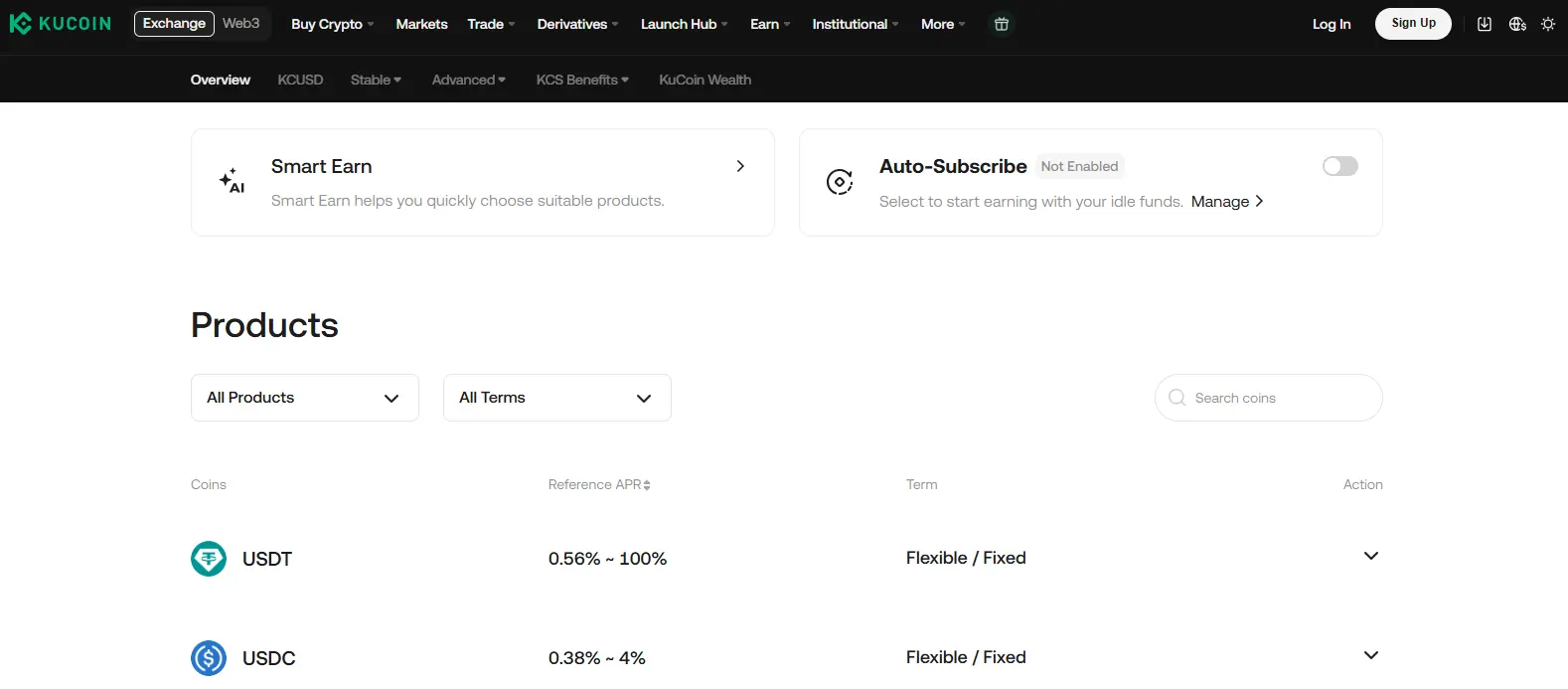Viewport: 1568px width, 689px height.
Task: Click the Not Enabled status badge
Action: point(1079,166)
